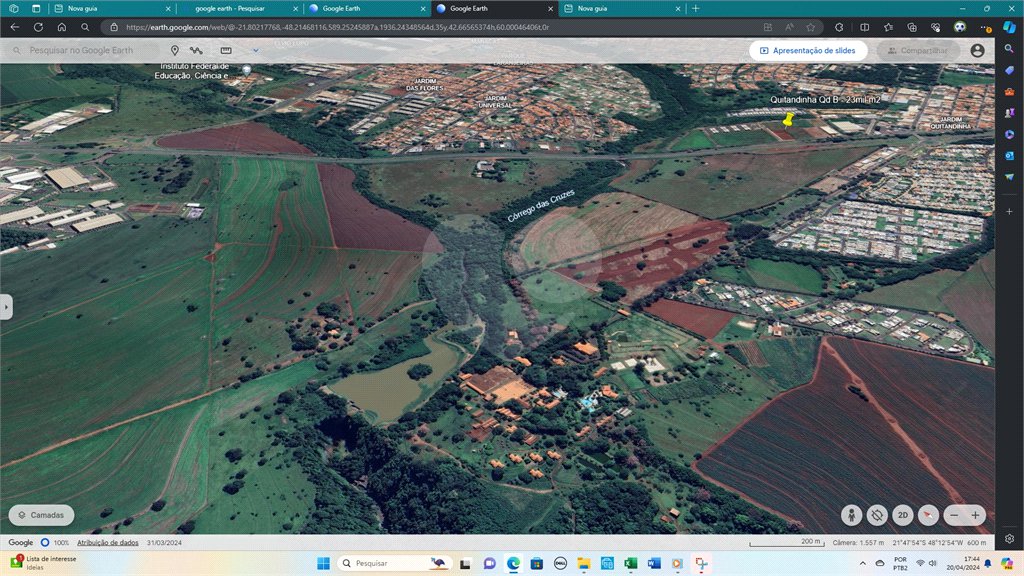Click the Córrego das Cruzes map label

coord(541,205)
